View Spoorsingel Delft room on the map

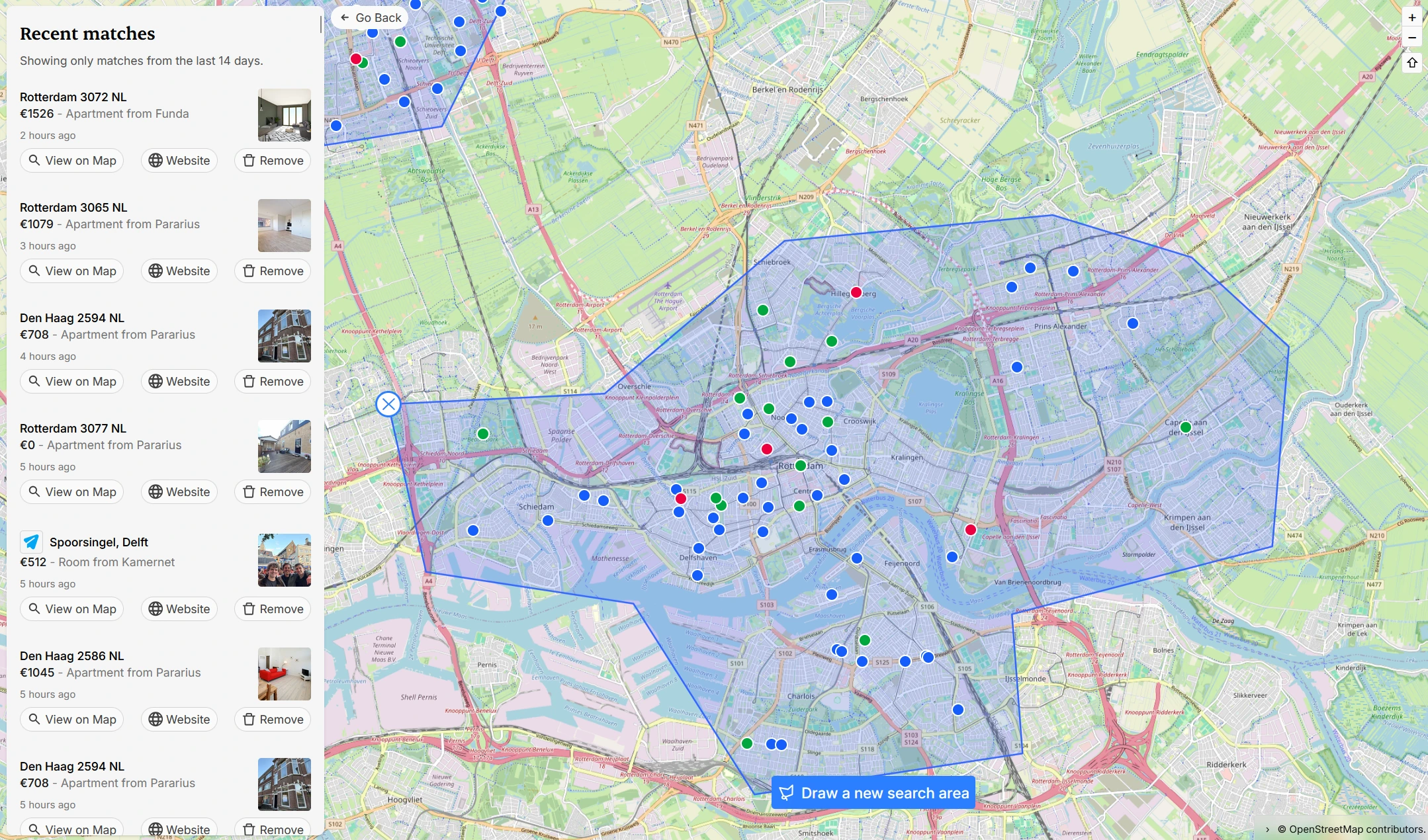tap(72, 609)
